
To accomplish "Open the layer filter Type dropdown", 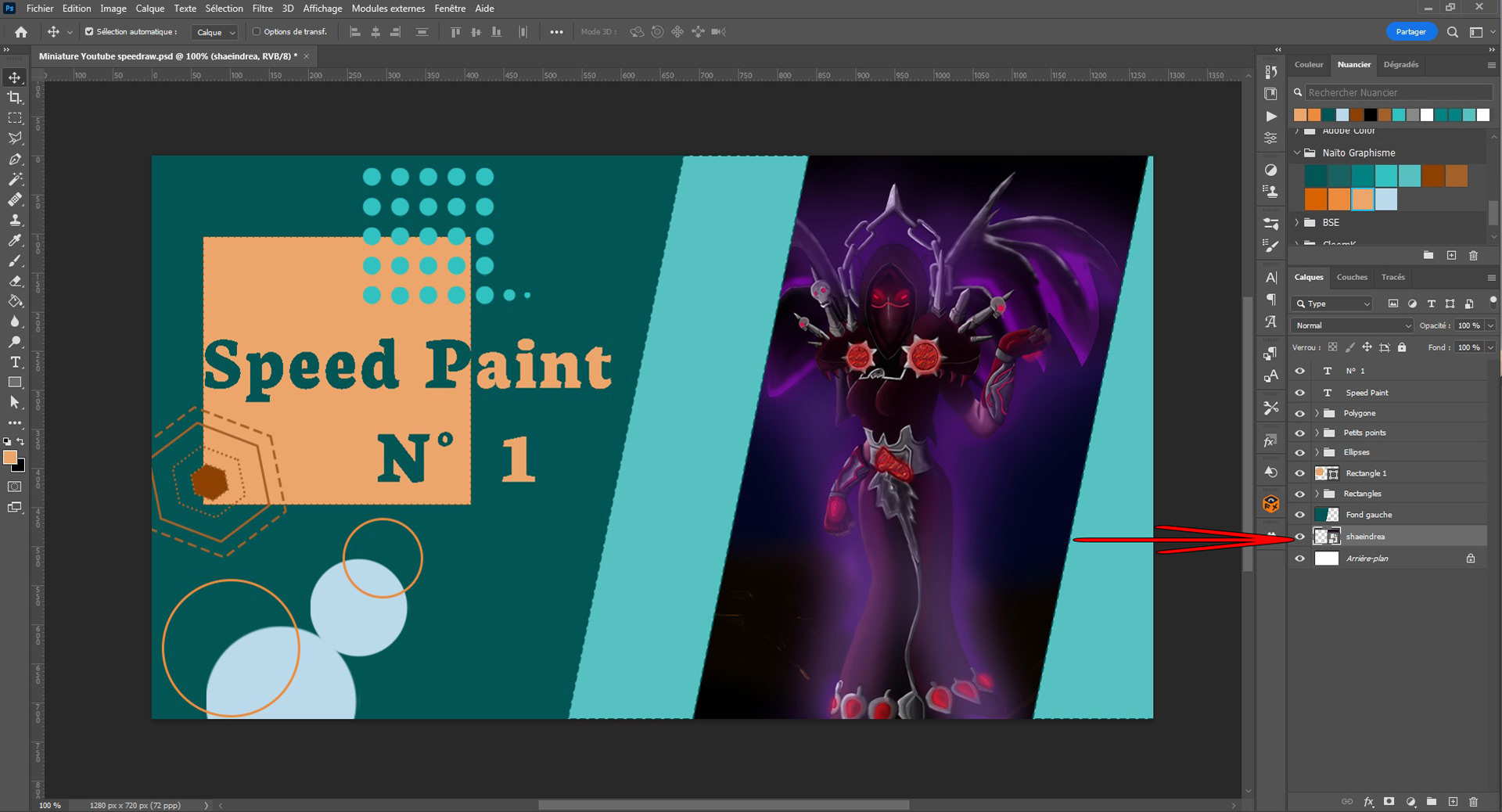I will click(1333, 304).
